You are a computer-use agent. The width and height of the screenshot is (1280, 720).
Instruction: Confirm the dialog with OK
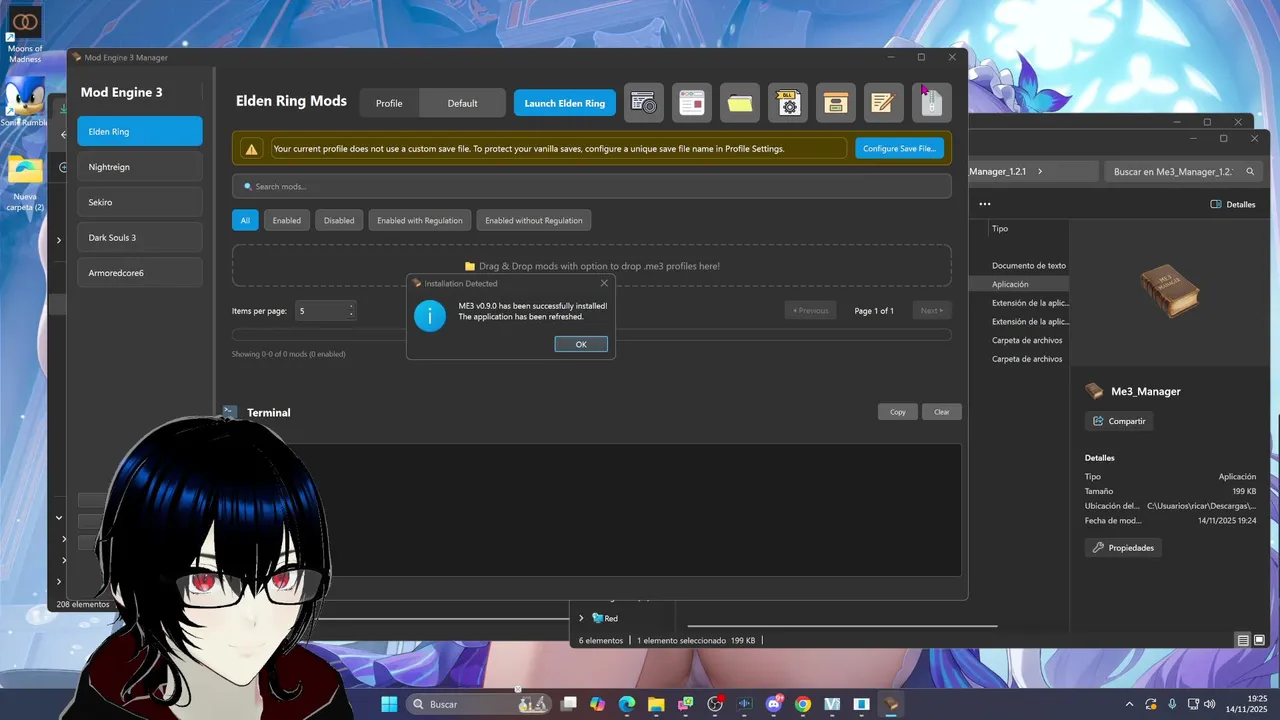[x=581, y=344]
